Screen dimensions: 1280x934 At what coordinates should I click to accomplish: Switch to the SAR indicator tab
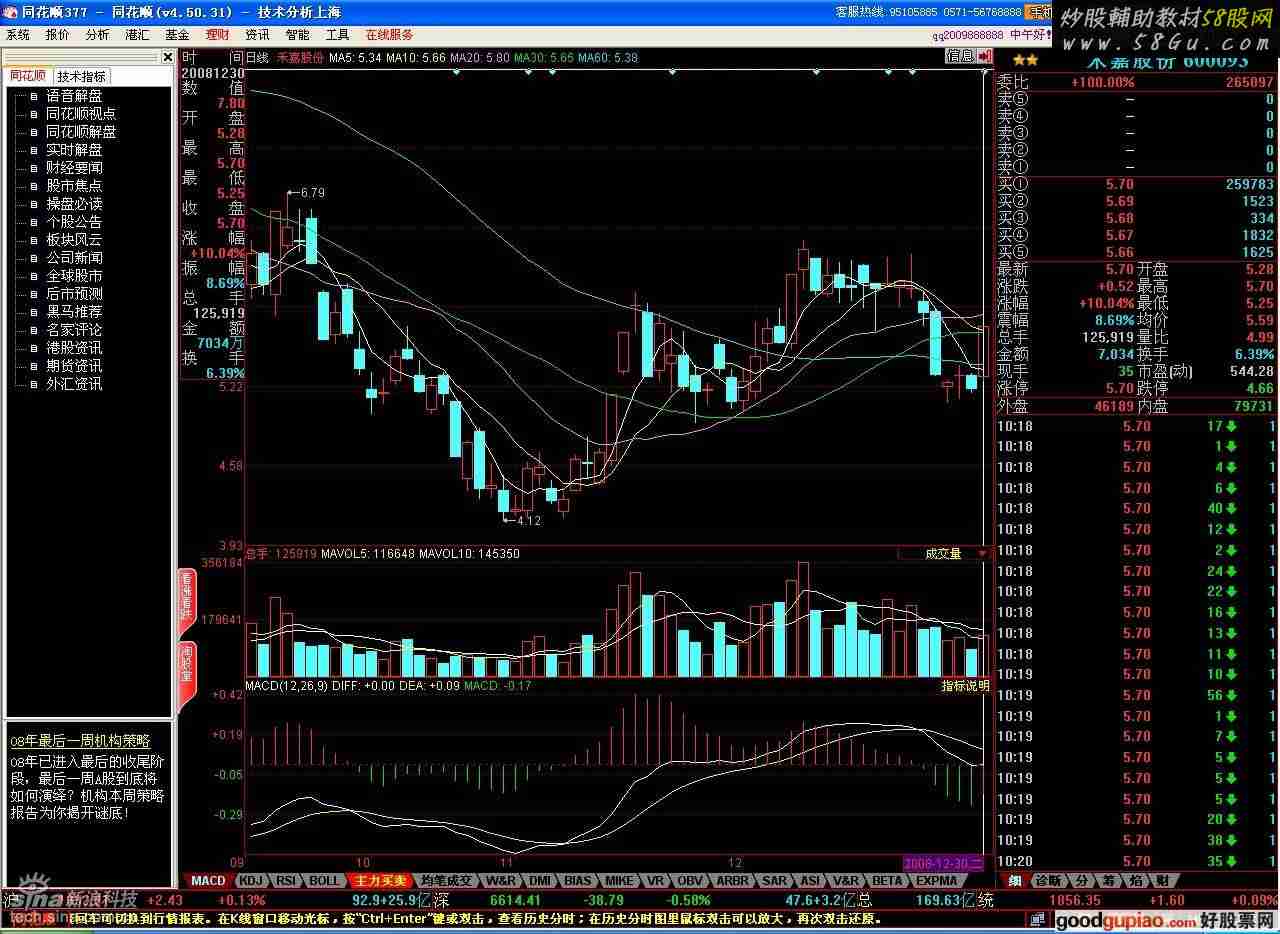(774, 881)
